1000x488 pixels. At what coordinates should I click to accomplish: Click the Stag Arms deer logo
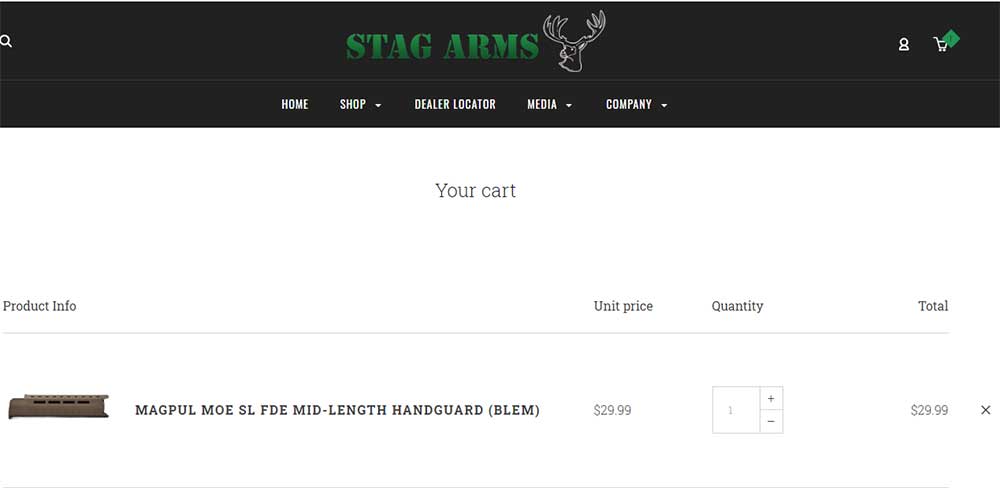point(574,42)
